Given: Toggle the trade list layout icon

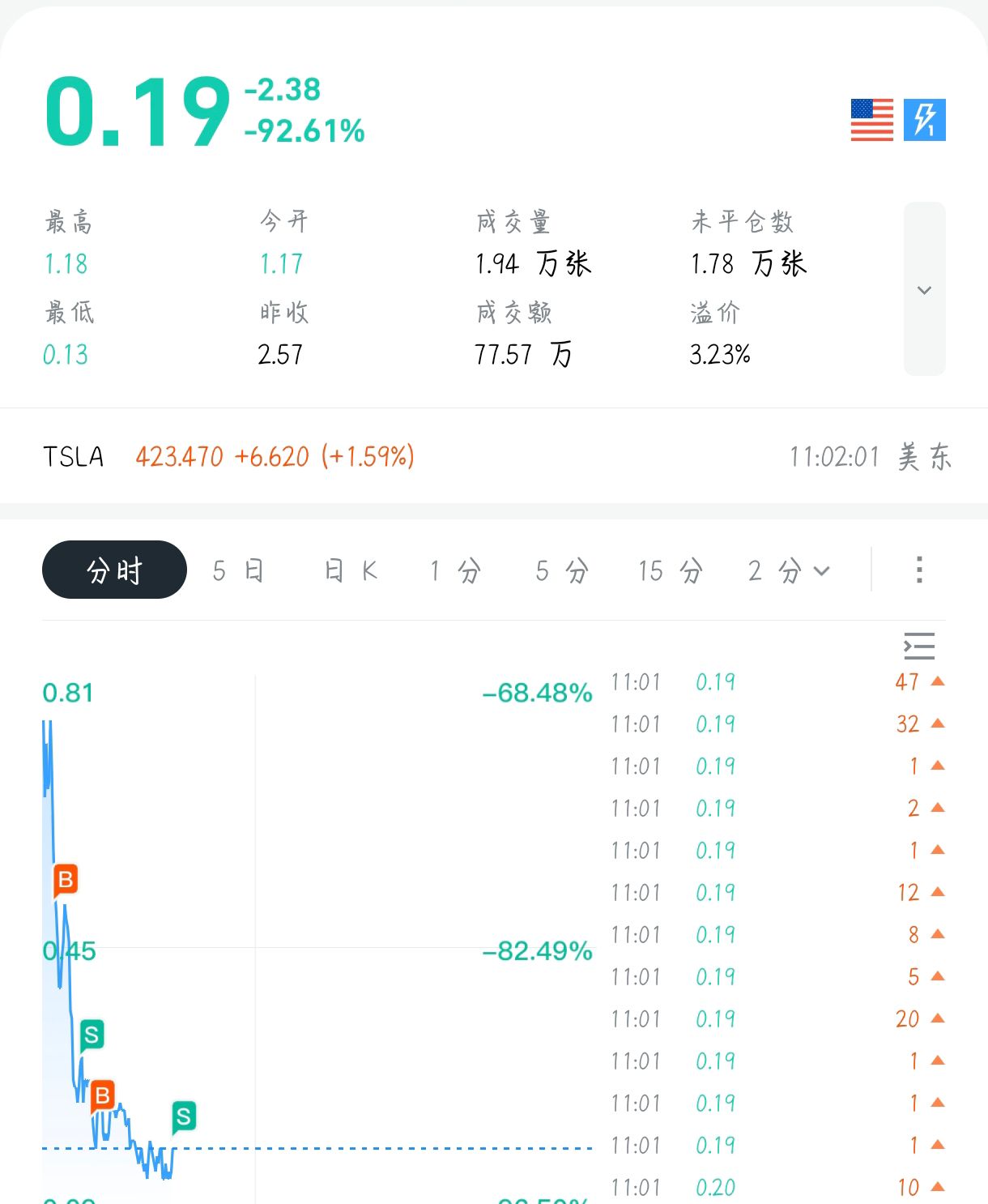Looking at the screenshot, I should tap(919, 646).
